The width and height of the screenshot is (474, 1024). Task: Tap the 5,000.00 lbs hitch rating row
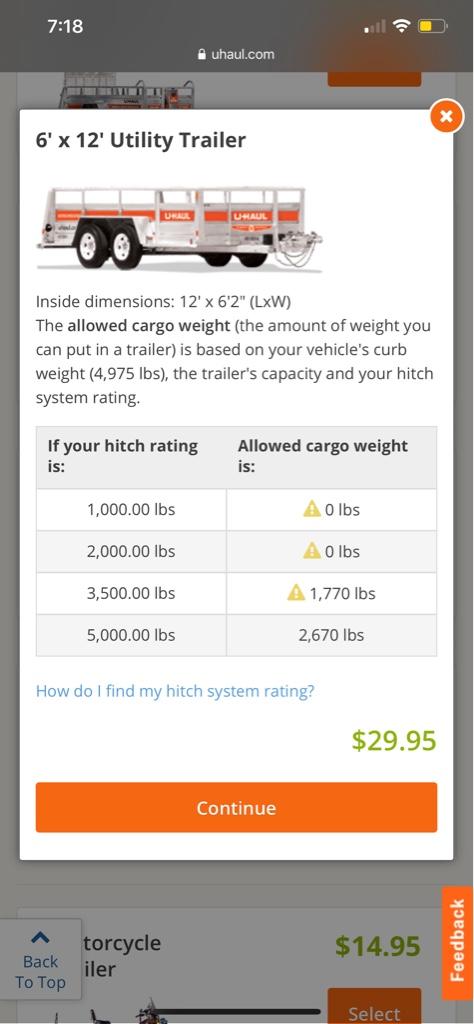point(236,635)
